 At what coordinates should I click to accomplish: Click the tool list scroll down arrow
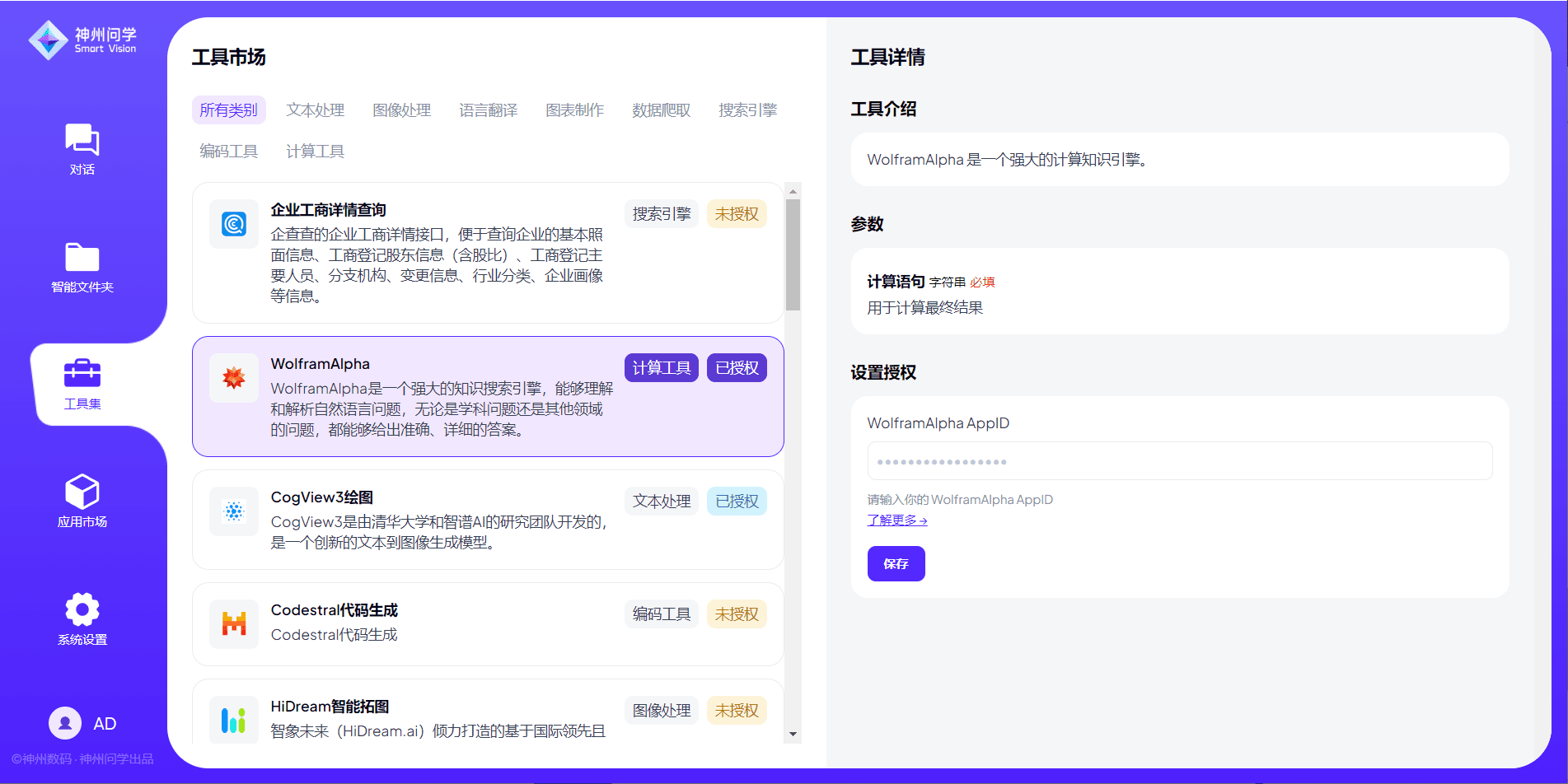click(793, 734)
